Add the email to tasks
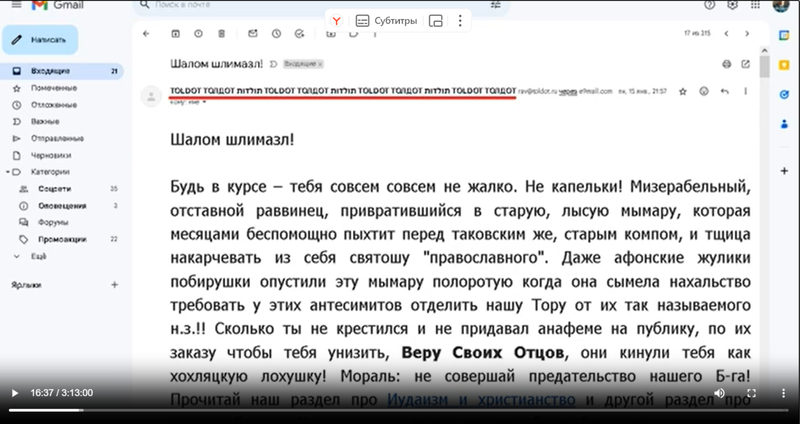 coord(299,34)
